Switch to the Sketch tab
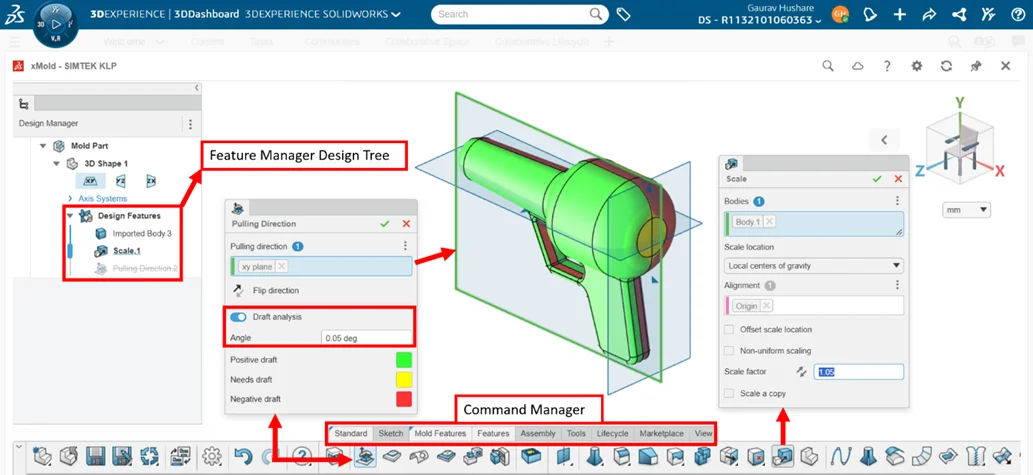 click(390, 433)
